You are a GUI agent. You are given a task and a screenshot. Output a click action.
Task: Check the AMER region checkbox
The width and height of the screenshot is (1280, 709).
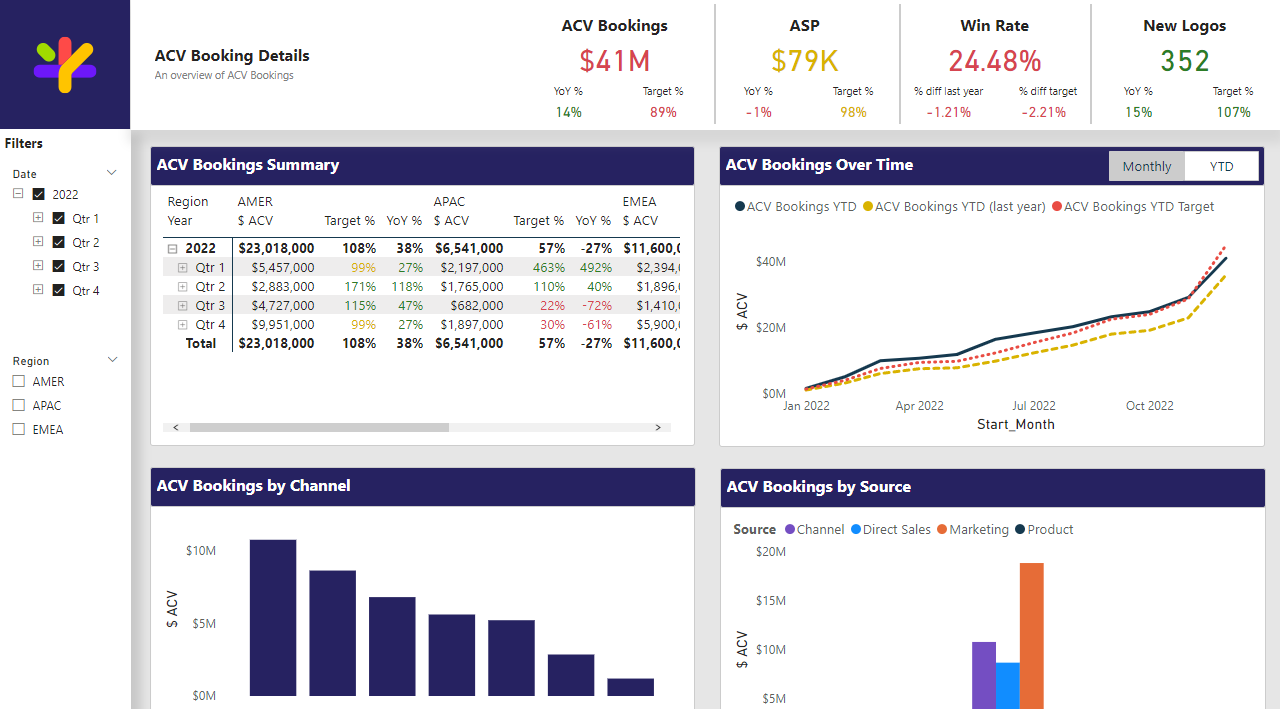point(18,381)
